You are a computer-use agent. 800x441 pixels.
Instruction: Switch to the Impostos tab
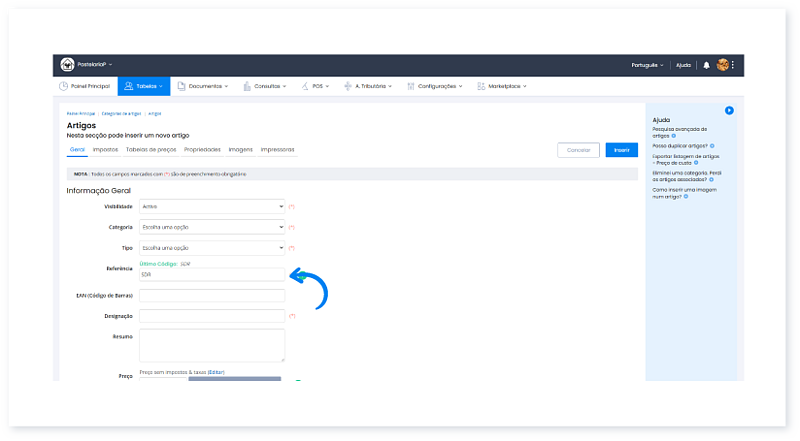pyautogui.click(x=105, y=149)
